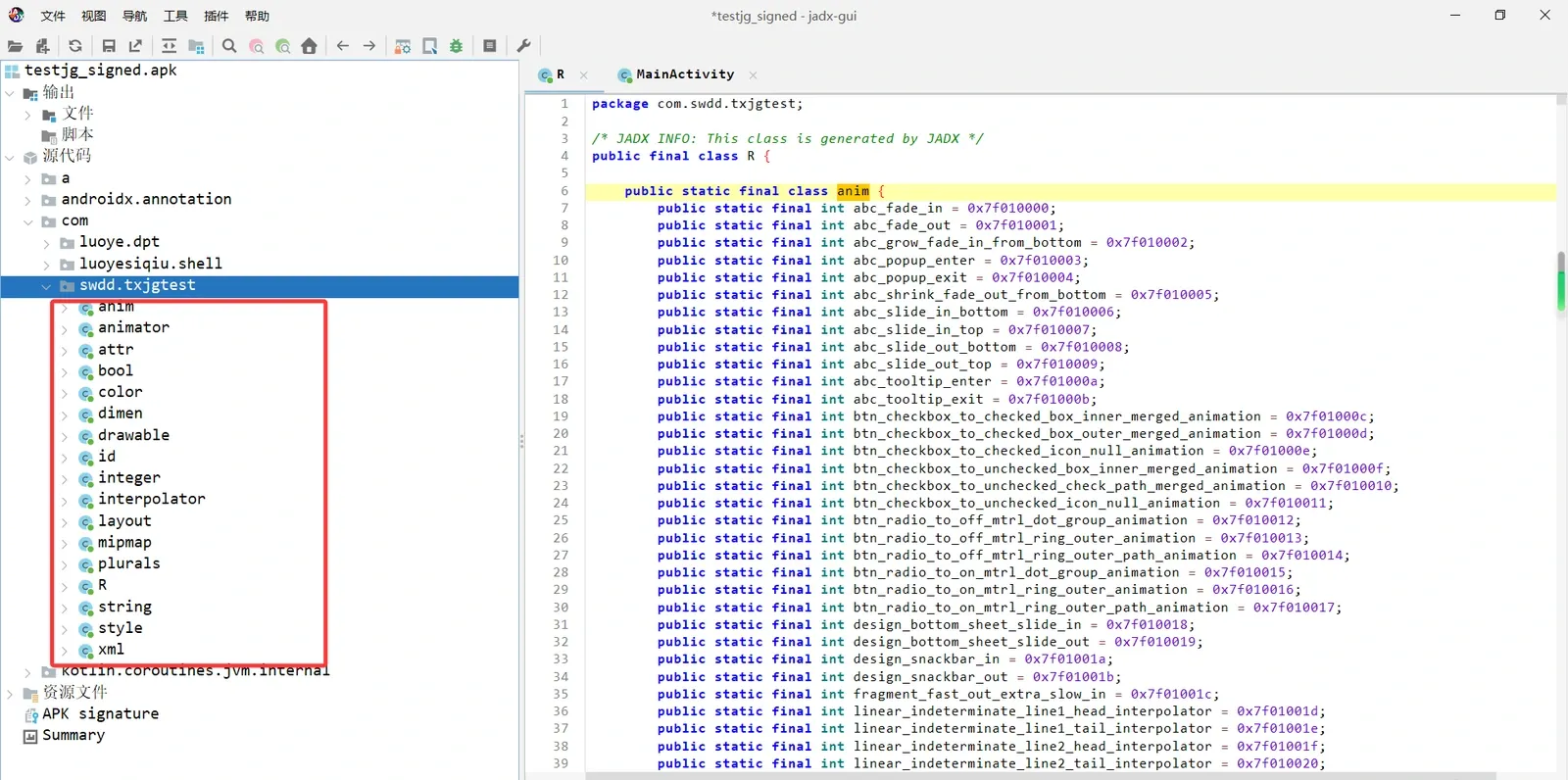Click the green comment search icon
This screenshot has width=1568, height=780.
(283, 46)
